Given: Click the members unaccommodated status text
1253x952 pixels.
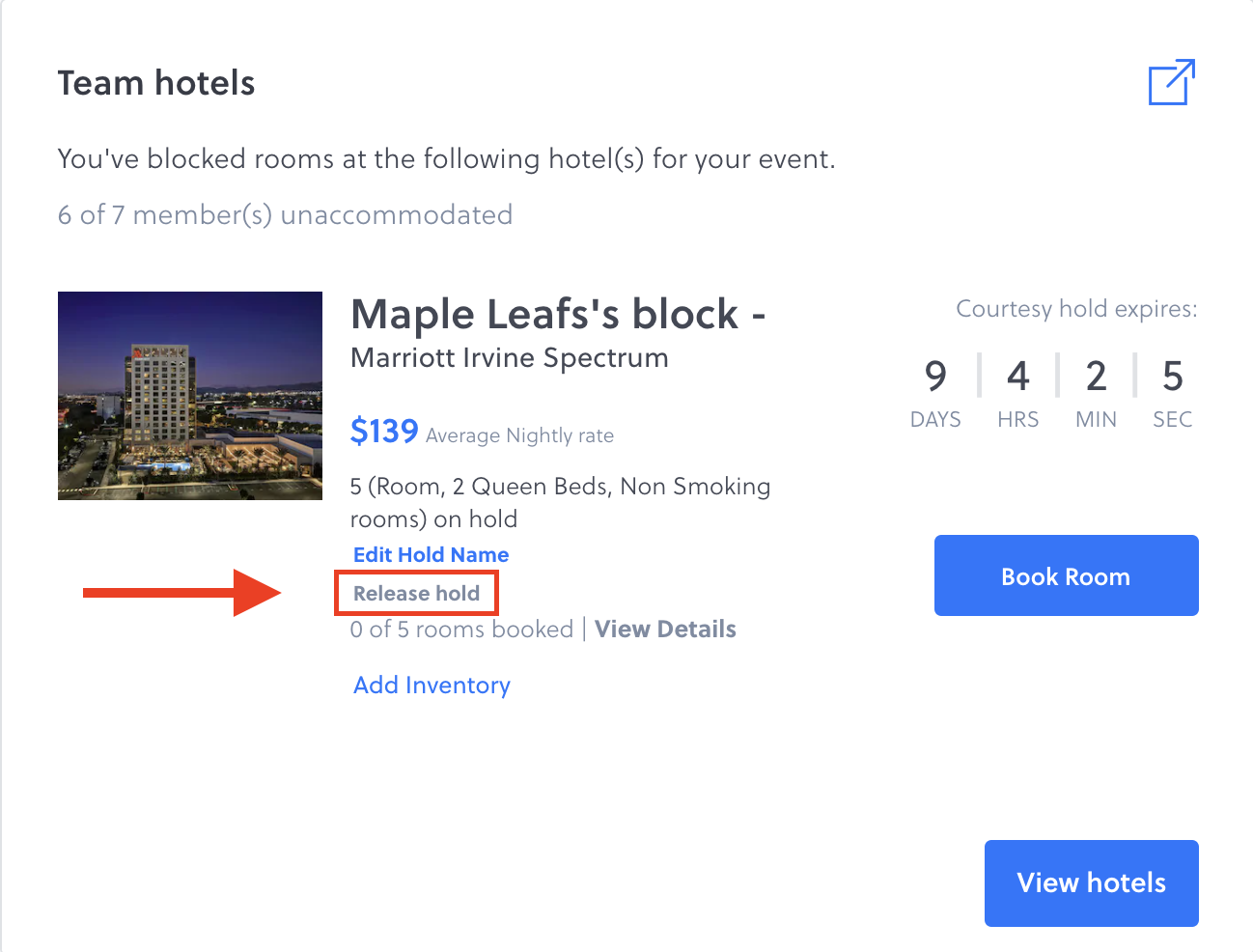Looking at the screenshot, I should [285, 215].
